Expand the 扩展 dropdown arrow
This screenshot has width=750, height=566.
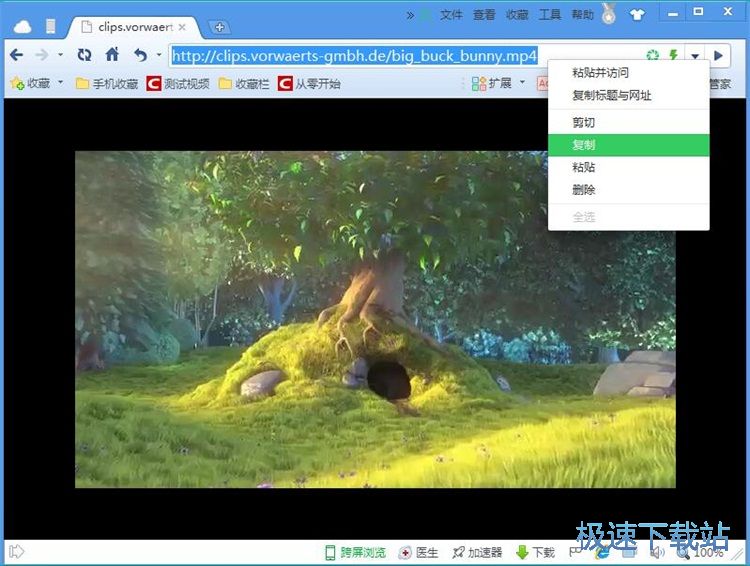tap(522, 82)
